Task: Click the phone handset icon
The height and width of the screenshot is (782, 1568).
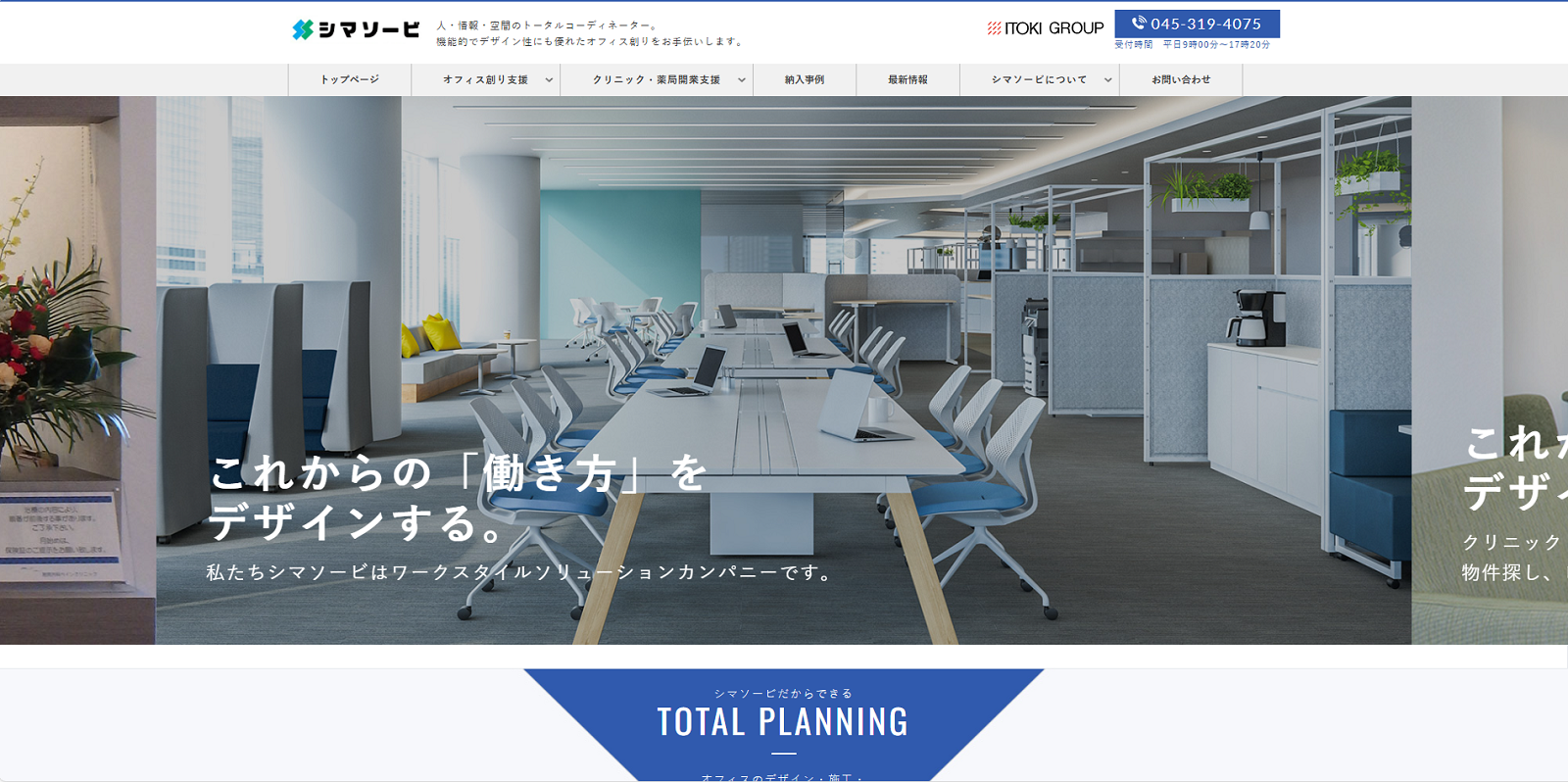Action: 1138,23
